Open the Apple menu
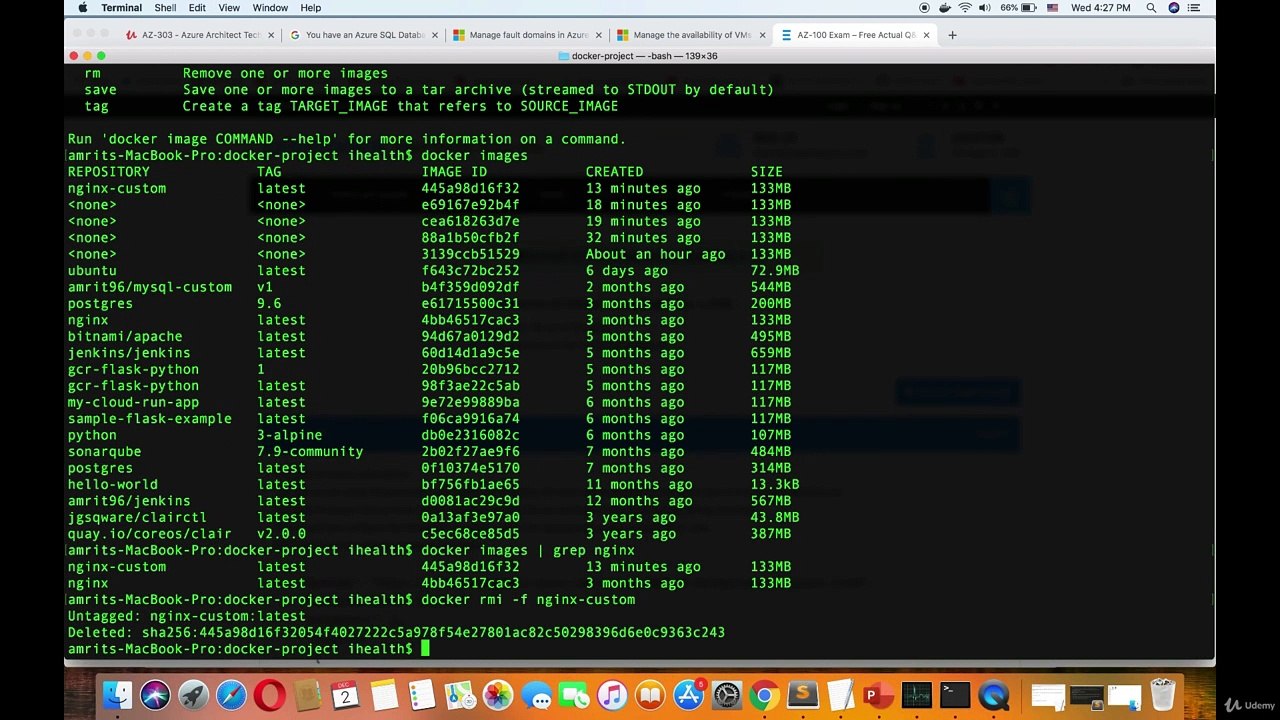 coord(82,8)
